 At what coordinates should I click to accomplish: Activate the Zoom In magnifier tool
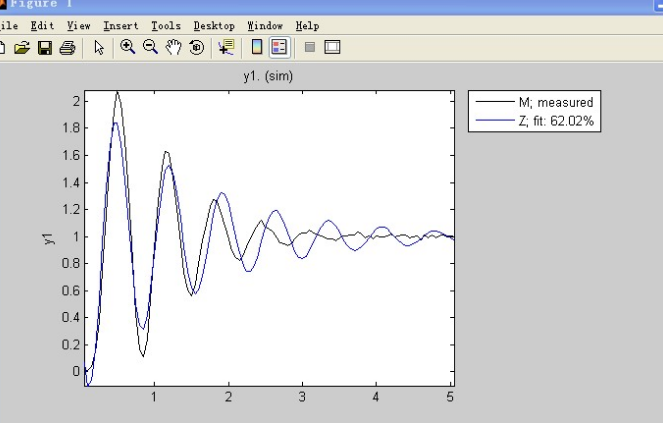(127, 47)
